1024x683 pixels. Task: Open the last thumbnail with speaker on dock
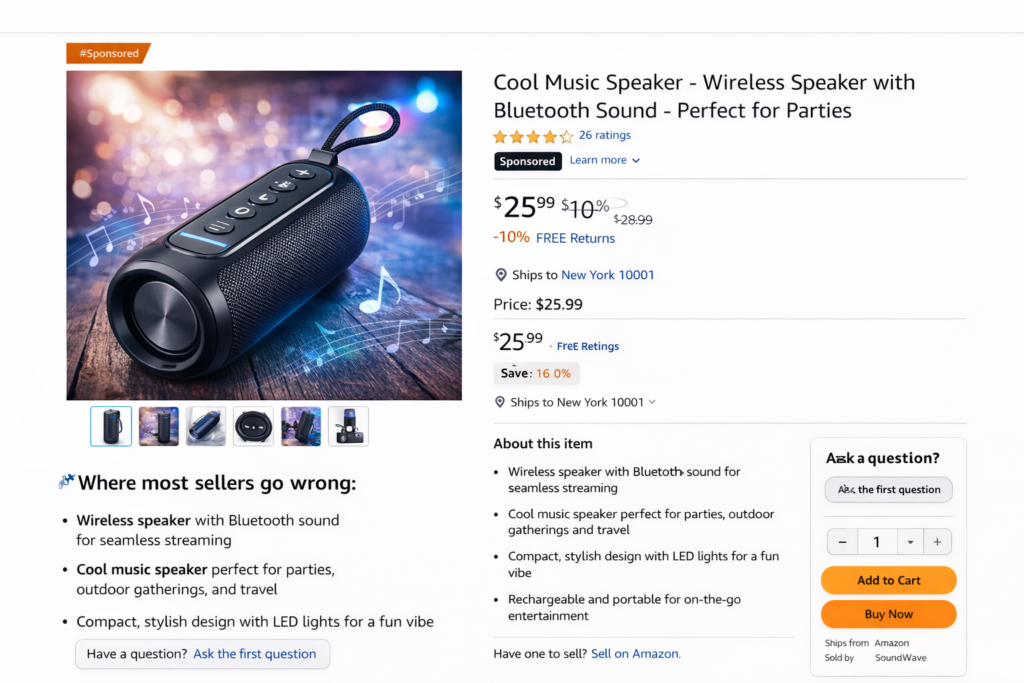[x=348, y=426]
